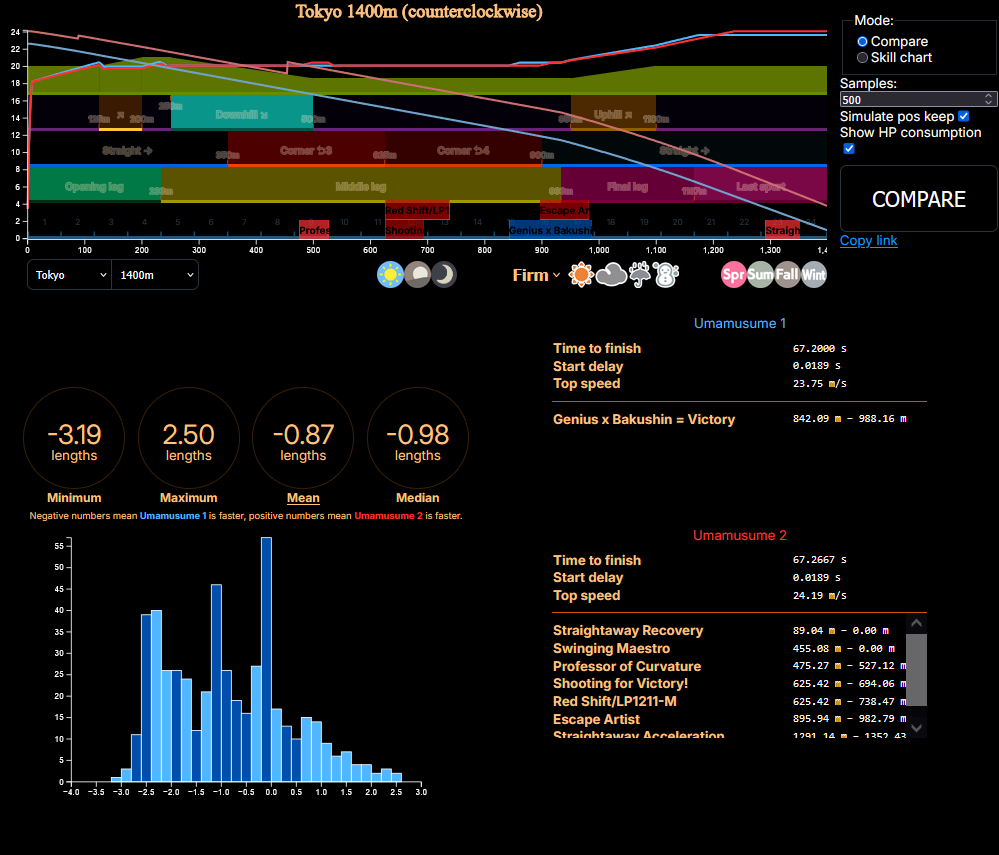Click the Red Shift/LP1 skill marker on chart
This screenshot has height=855, width=999.
[x=417, y=210]
